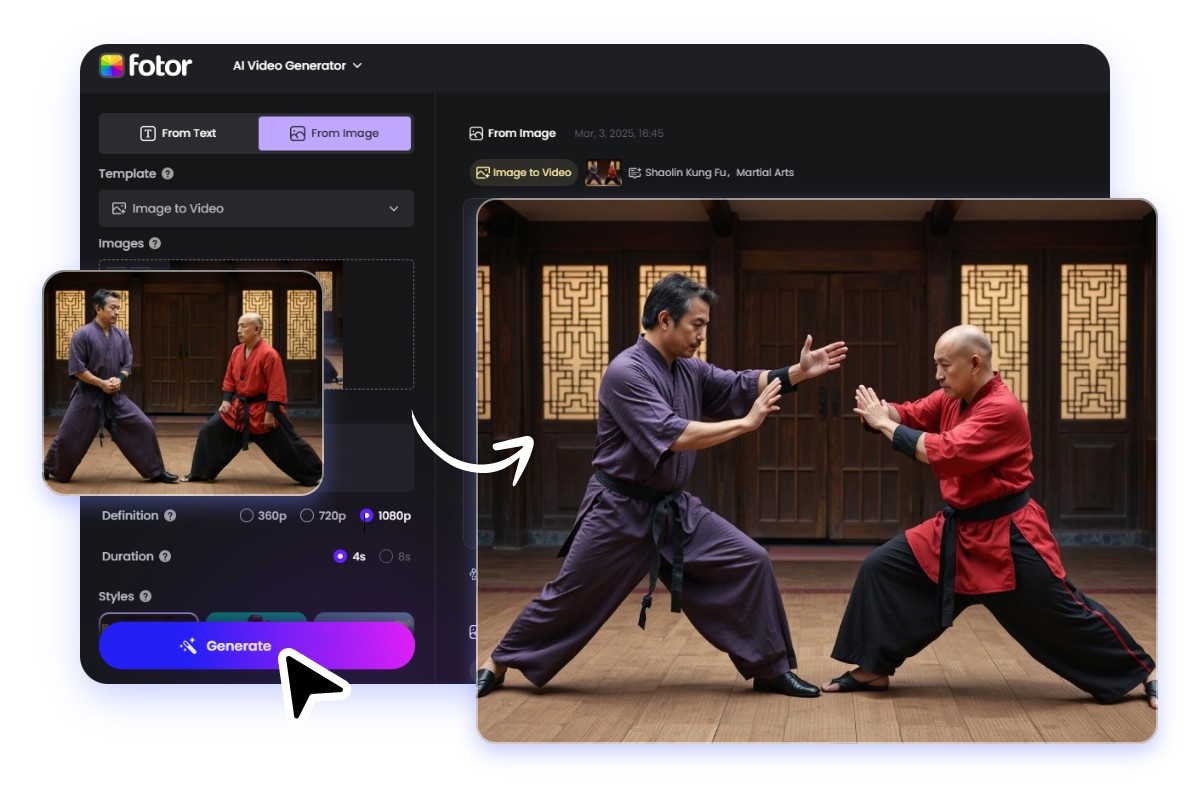Click the help icon next to Images

154,243
